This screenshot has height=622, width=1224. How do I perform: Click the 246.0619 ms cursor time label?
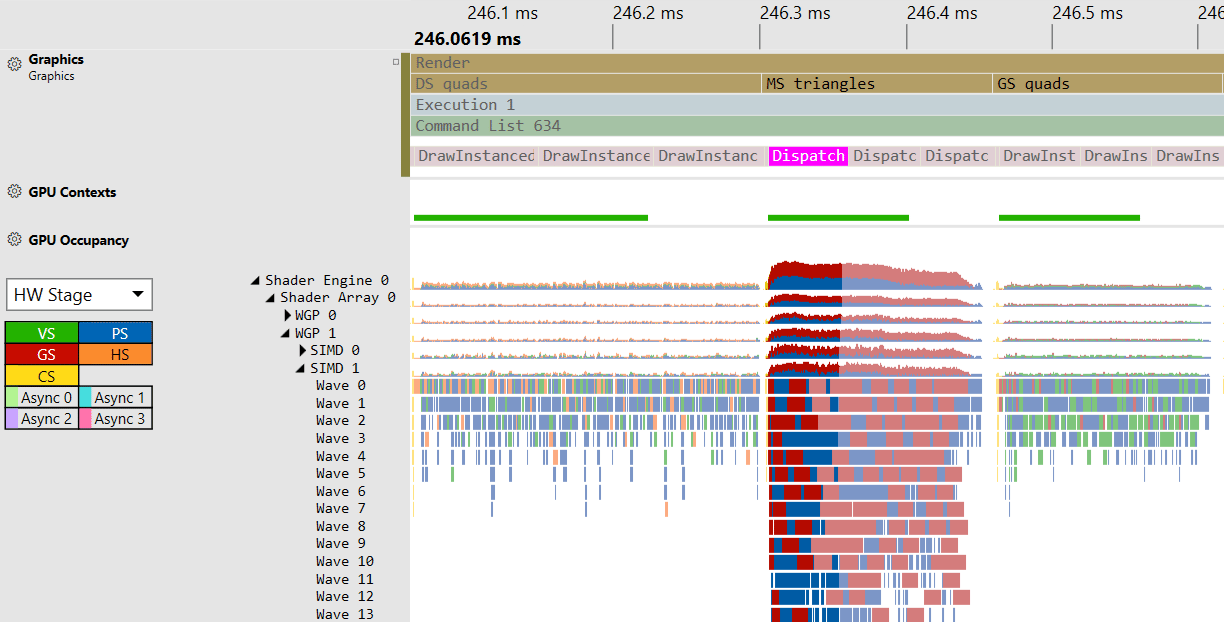[x=467, y=40]
